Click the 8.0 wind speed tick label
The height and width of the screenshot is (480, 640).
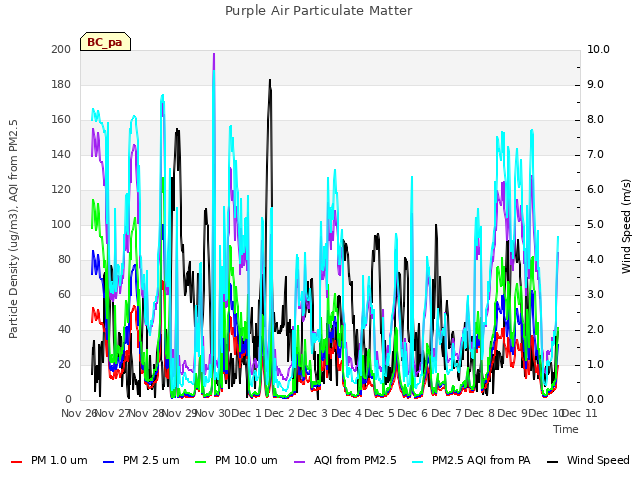(x=596, y=120)
